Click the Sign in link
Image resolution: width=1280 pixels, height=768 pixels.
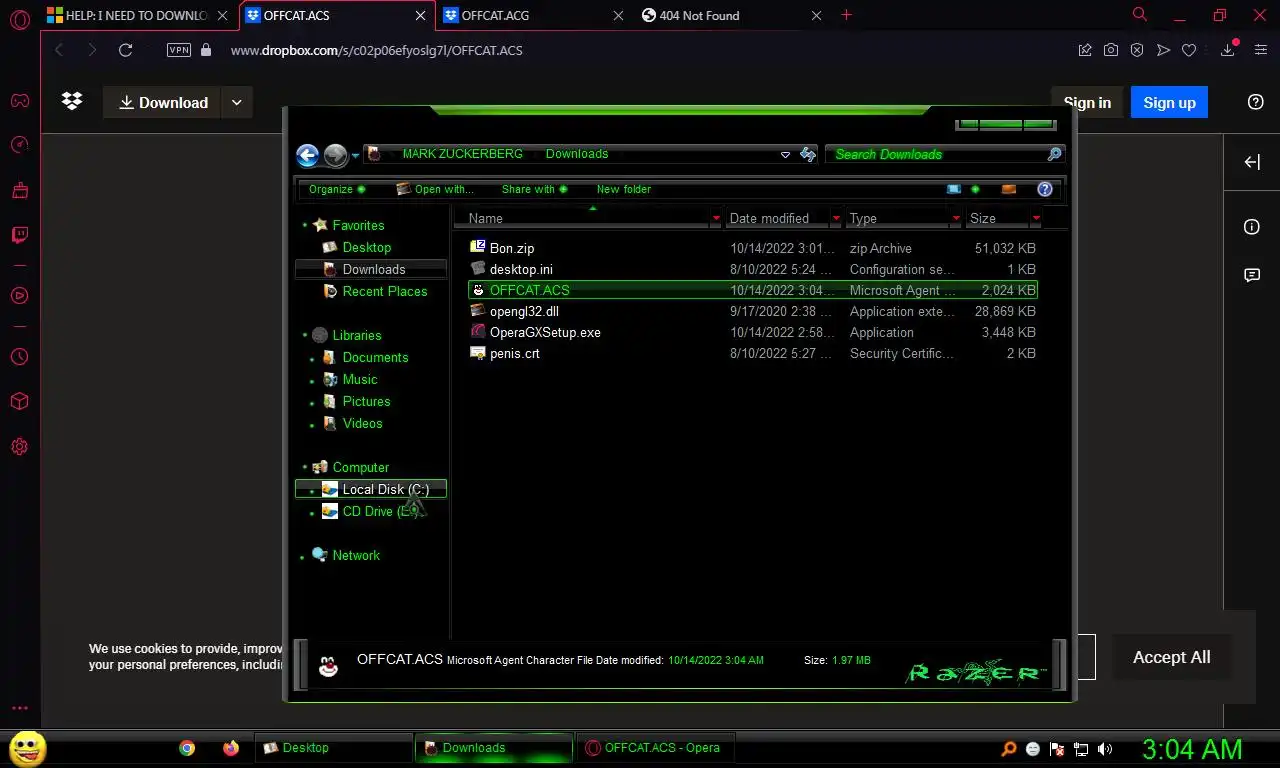1087,102
